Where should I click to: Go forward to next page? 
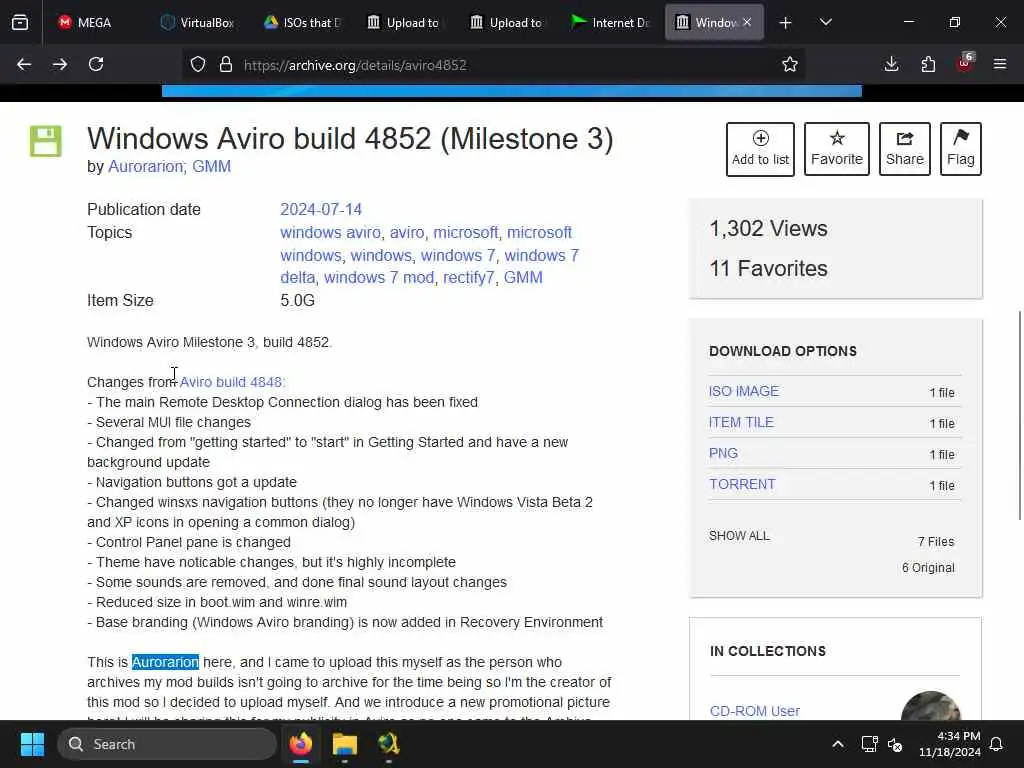(60, 65)
